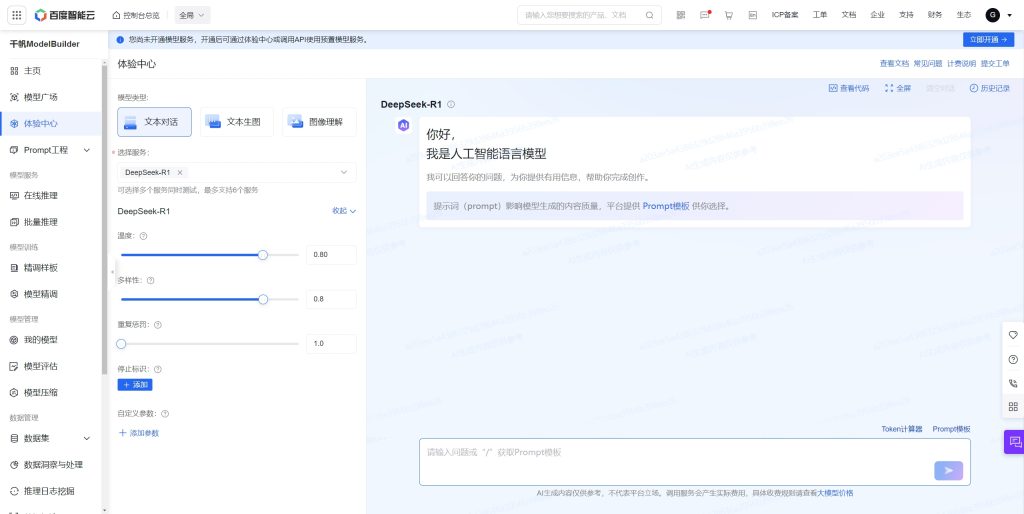The width and height of the screenshot is (1024, 514).
Task: Click the 多样性 help icon
Action: pos(150,280)
